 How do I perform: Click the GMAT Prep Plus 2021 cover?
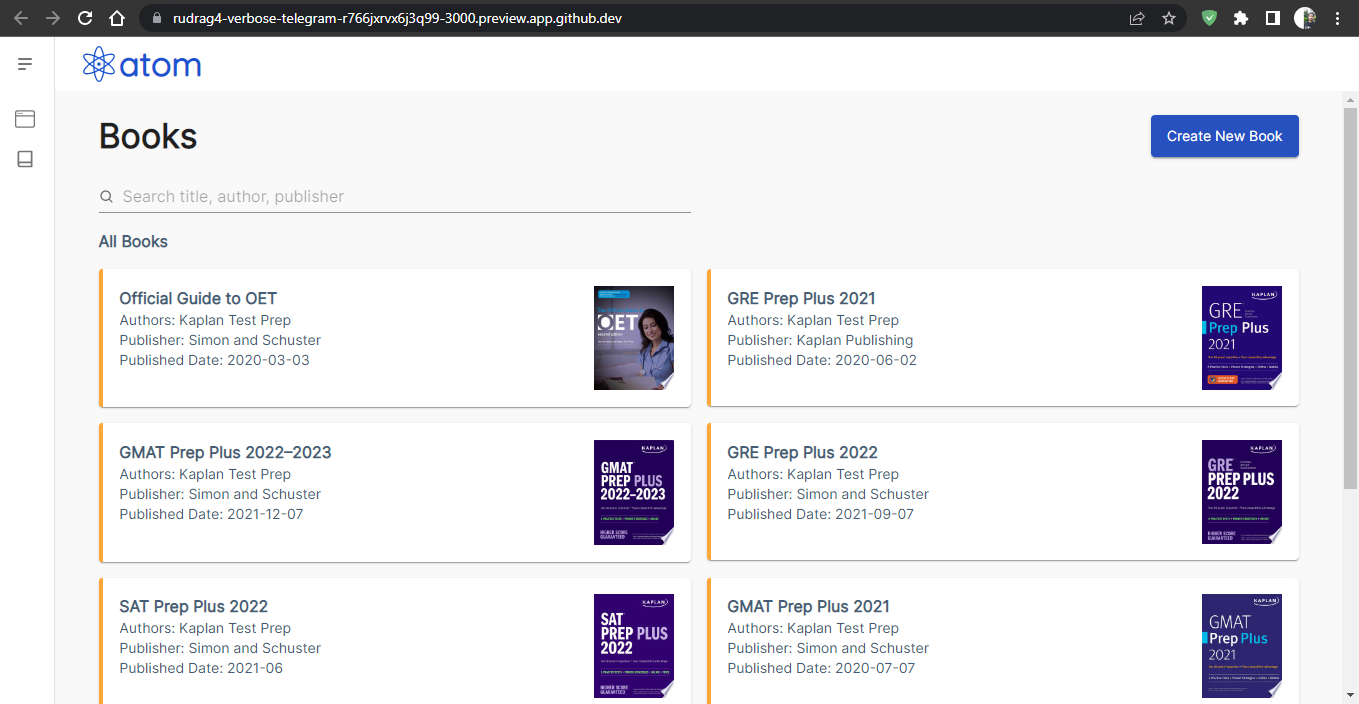[x=1242, y=646]
